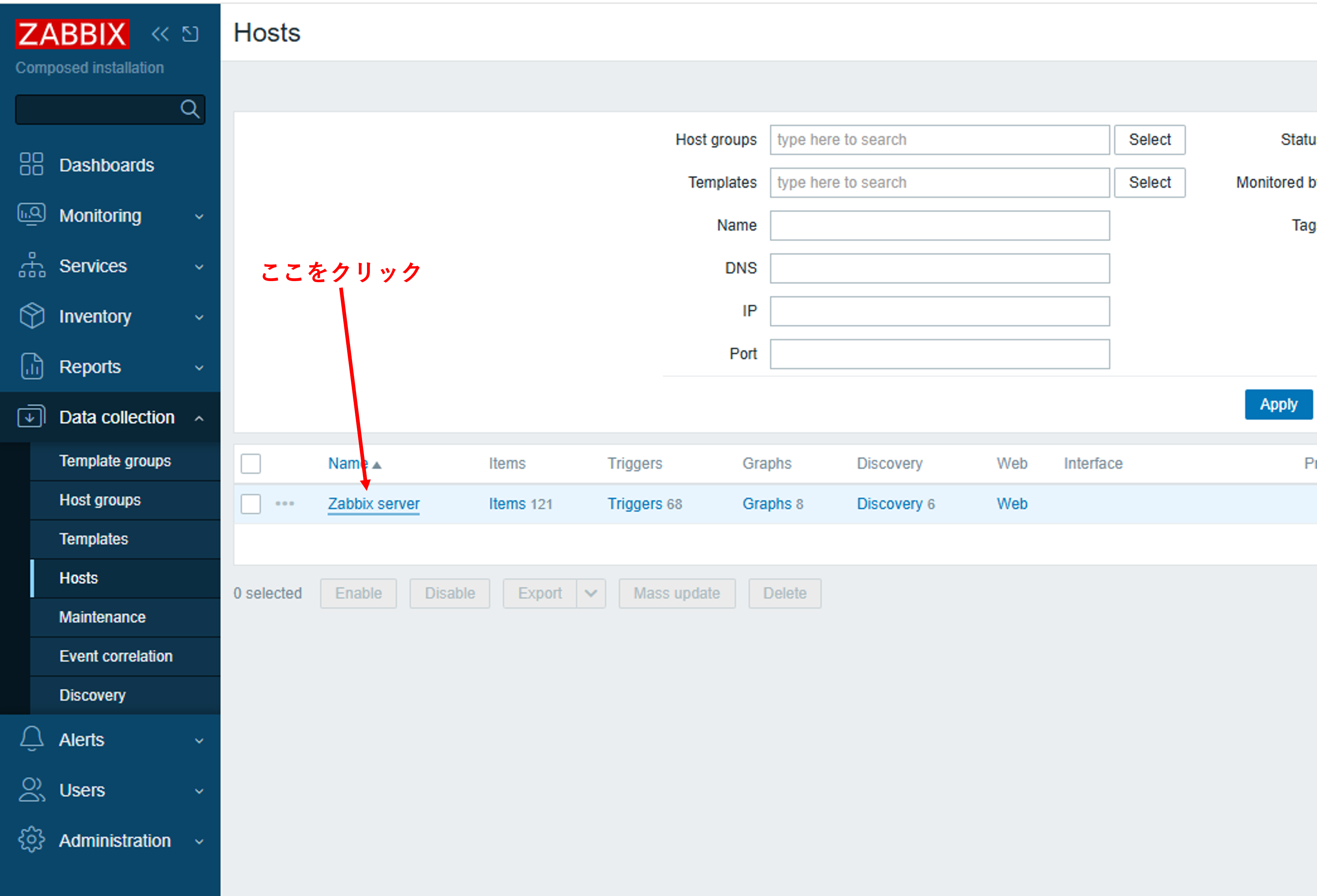Click the Administration gear icon
Screen dimensions: 1317x896
31,839
